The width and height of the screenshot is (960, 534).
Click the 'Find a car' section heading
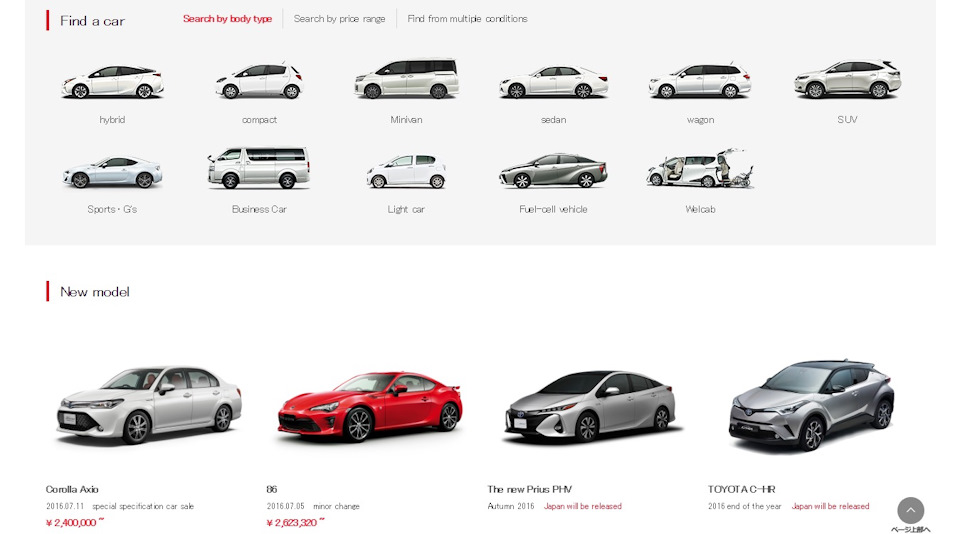coord(92,21)
